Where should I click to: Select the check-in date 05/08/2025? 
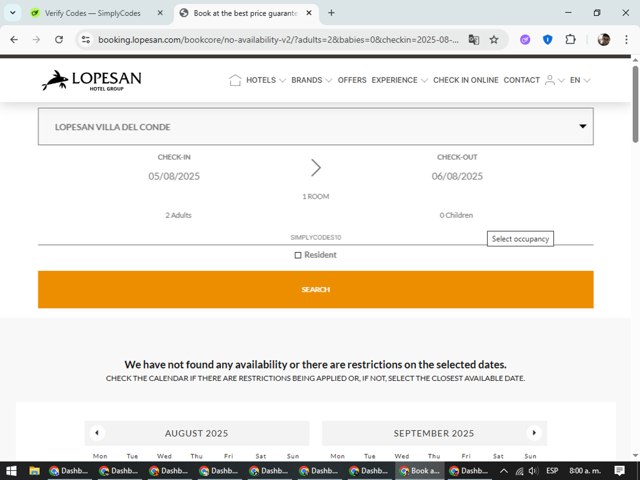click(174, 176)
